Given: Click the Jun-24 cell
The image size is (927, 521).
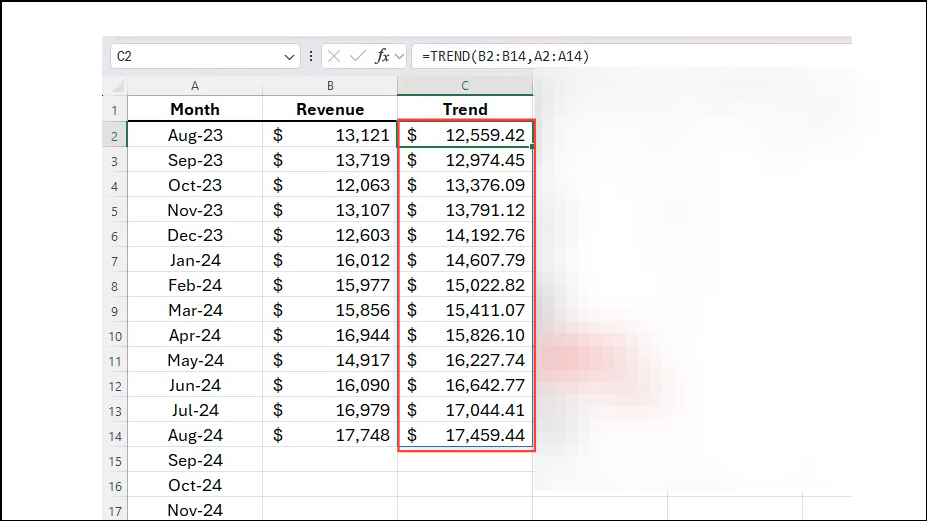Looking at the screenshot, I should 195,385.
